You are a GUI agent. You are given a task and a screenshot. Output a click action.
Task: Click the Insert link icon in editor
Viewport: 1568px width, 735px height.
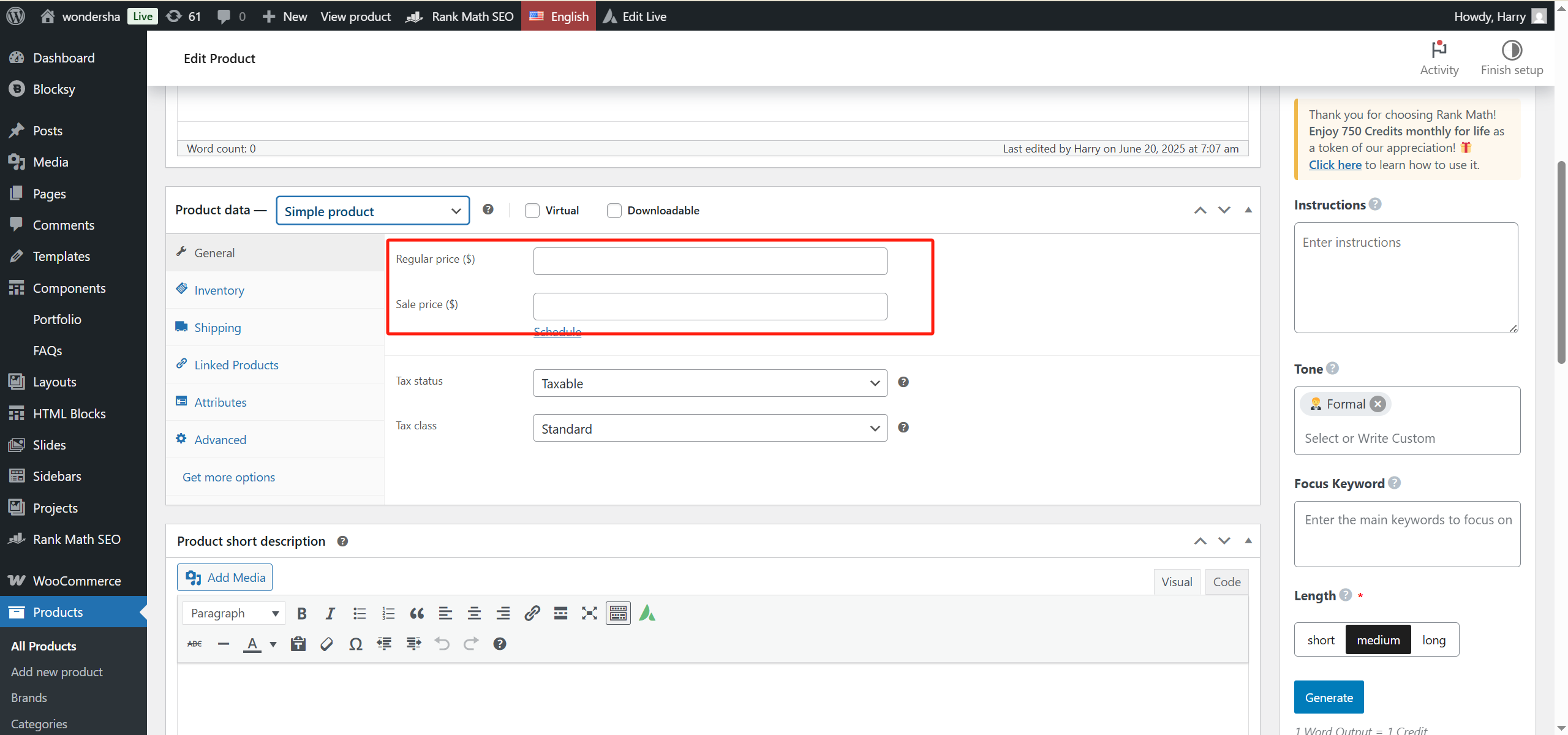(532, 613)
